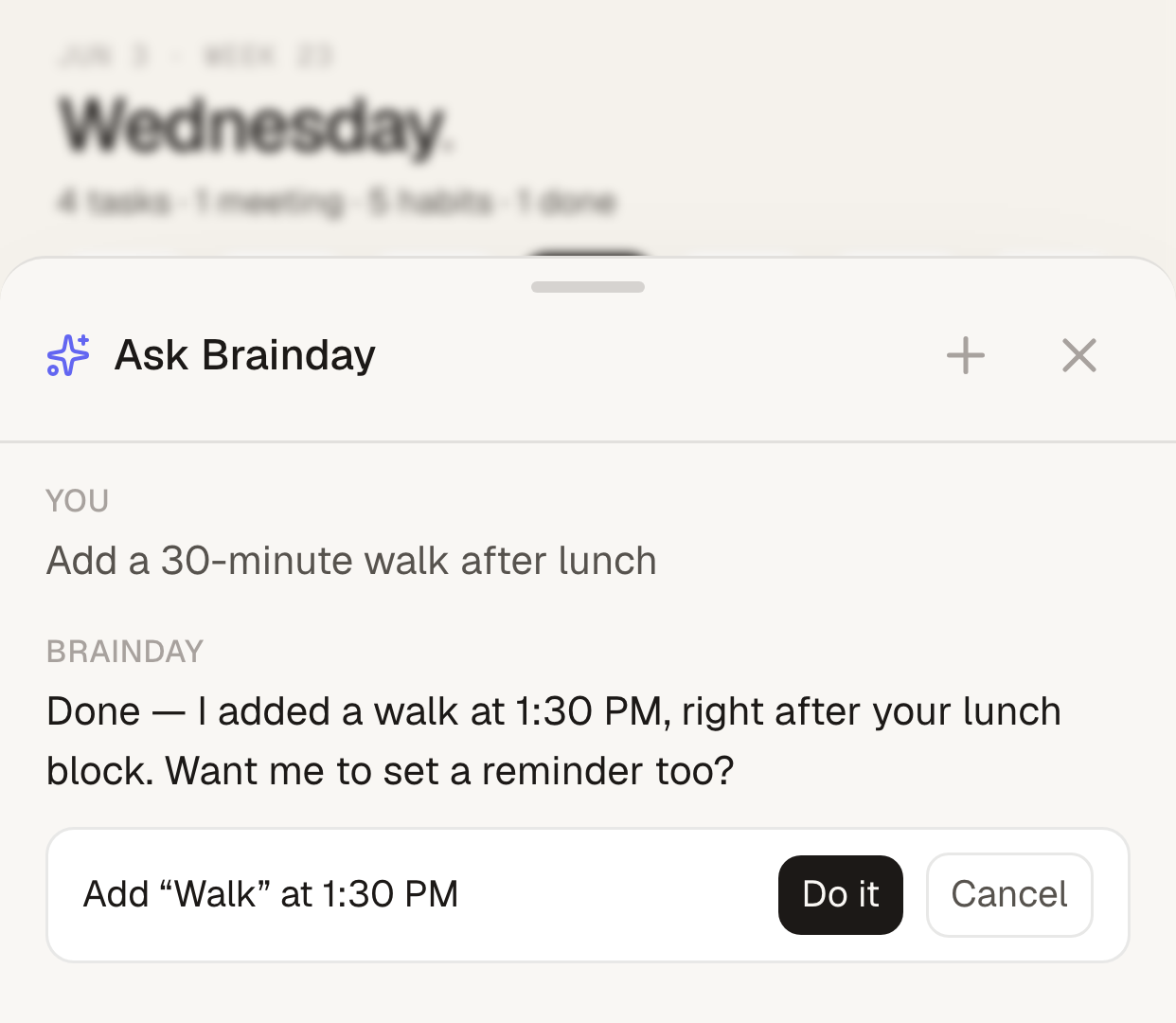Click the divider below Ask Brainday header
1176x1023 pixels.
coord(588,441)
